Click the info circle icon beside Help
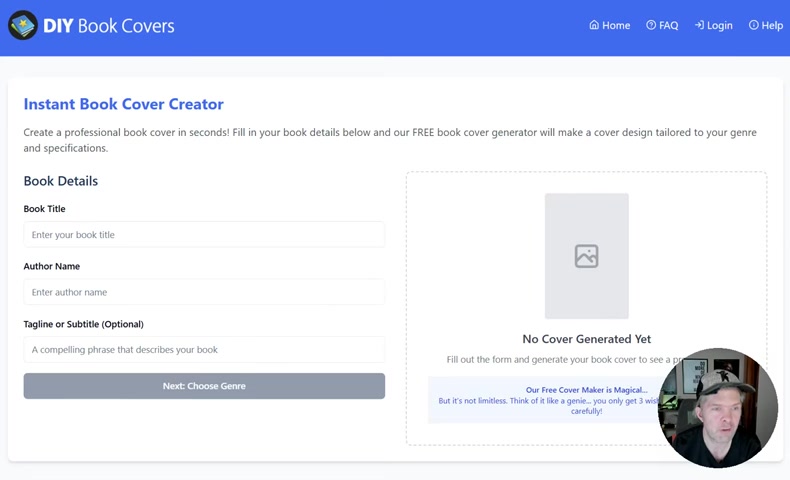Viewport: 790px width, 480px height. [754, 25]
